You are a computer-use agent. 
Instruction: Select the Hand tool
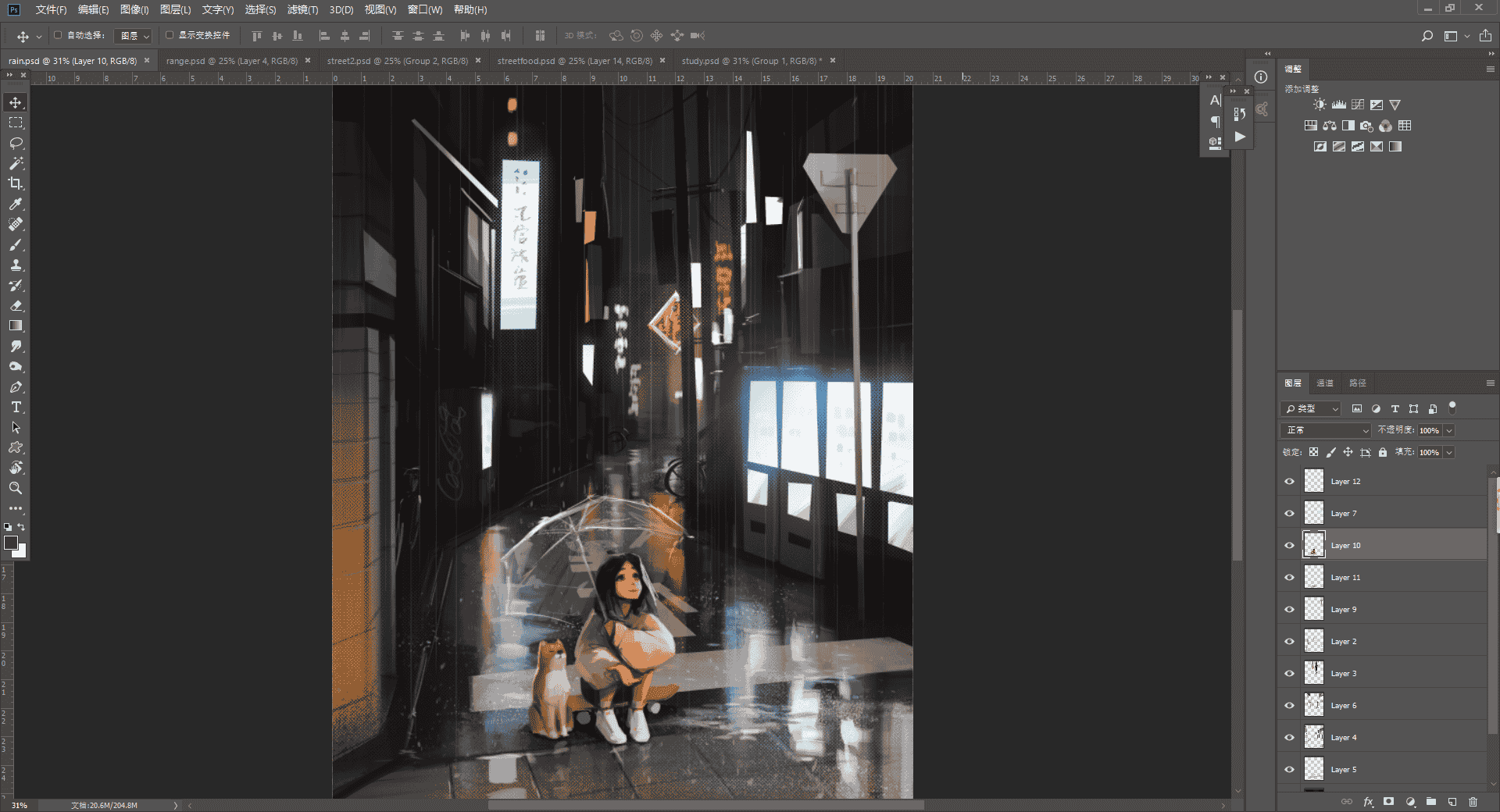(x=16, y=468)
